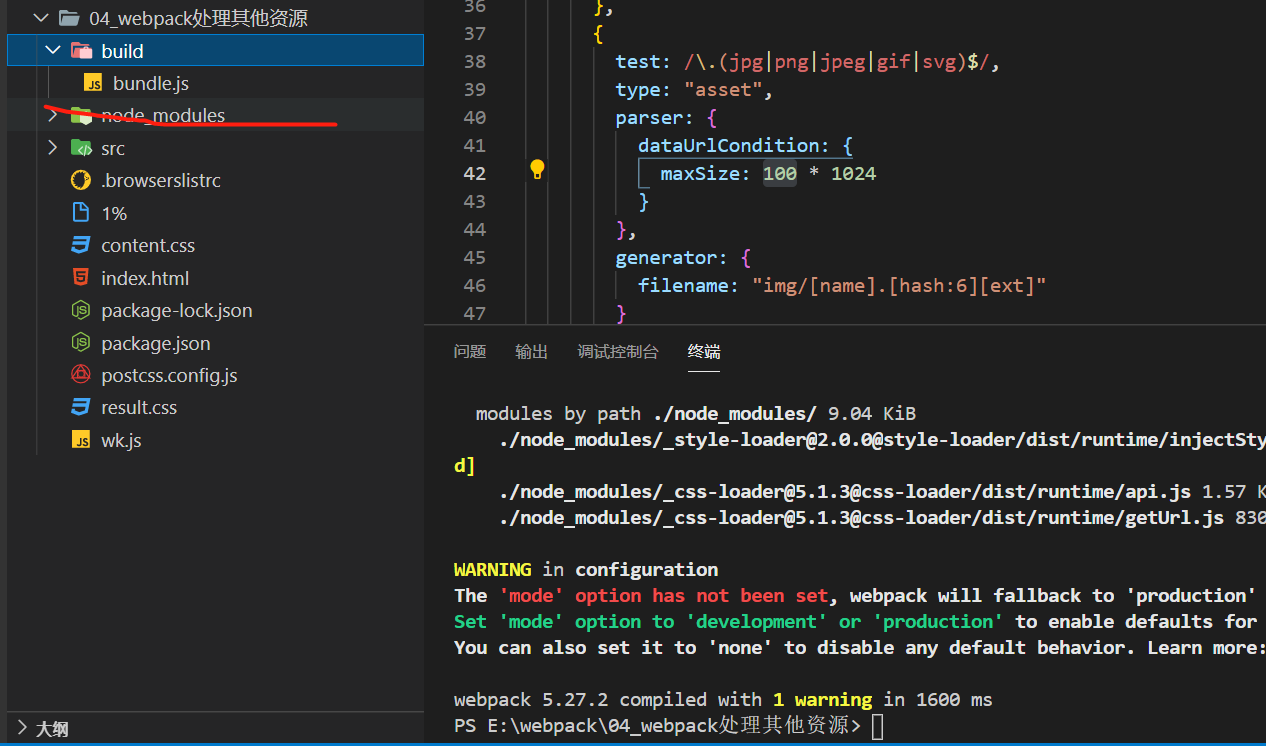Click the filename string img/[name].[hash:6][ext]
Viewport: 1266px width, 746px height.
(899, 285)
